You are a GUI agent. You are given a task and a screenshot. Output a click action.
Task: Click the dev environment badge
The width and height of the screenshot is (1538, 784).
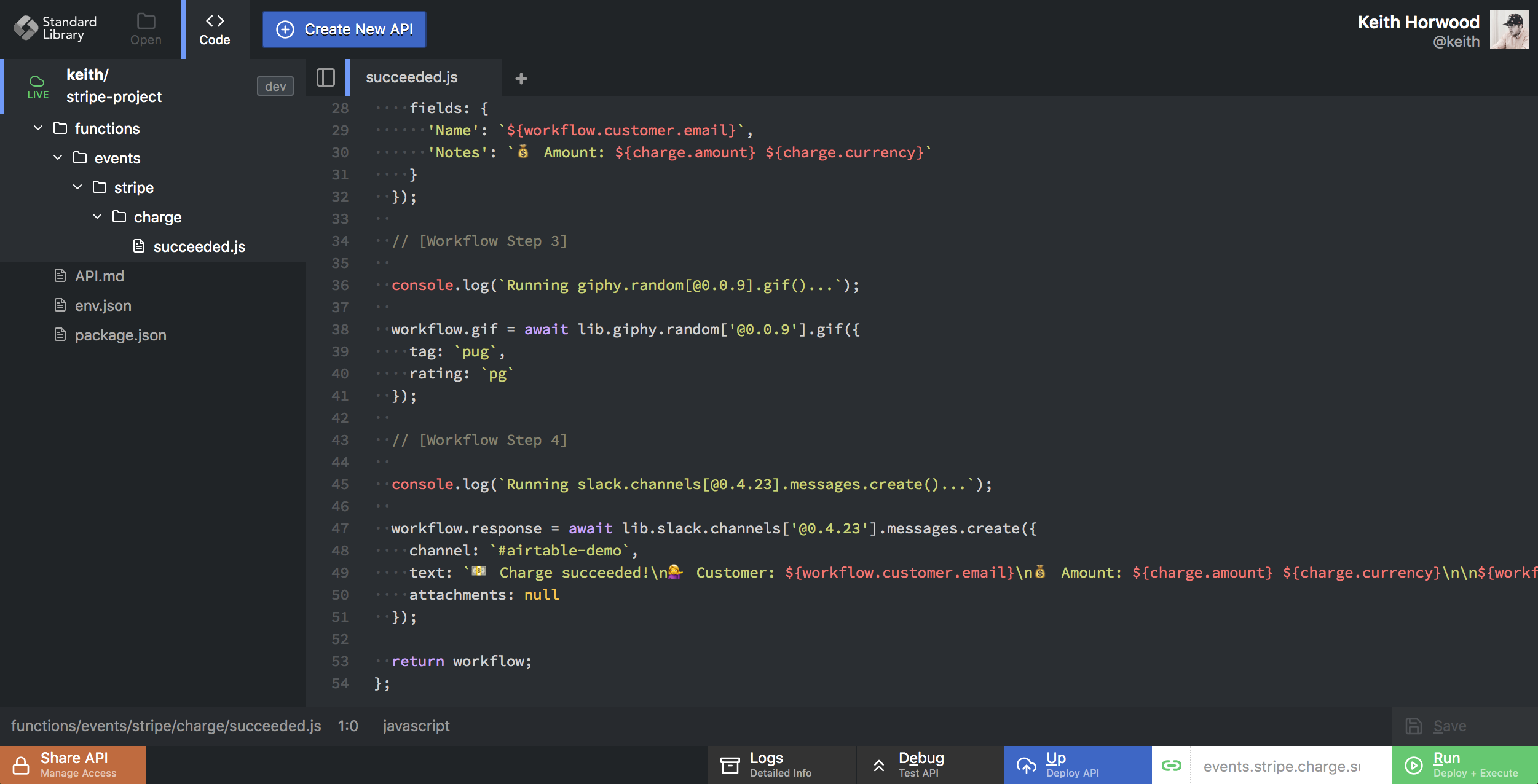pos(275,86)
